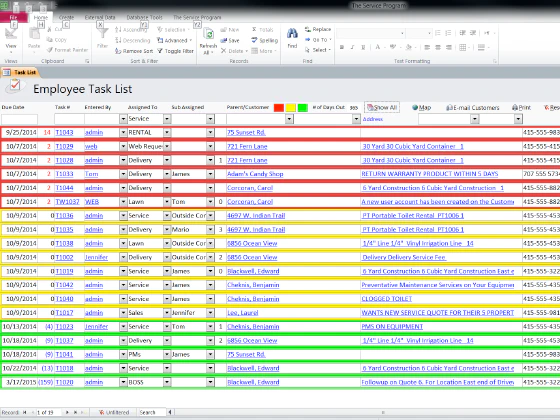
Task: Run the Spelling check
Action: [264, 40]
